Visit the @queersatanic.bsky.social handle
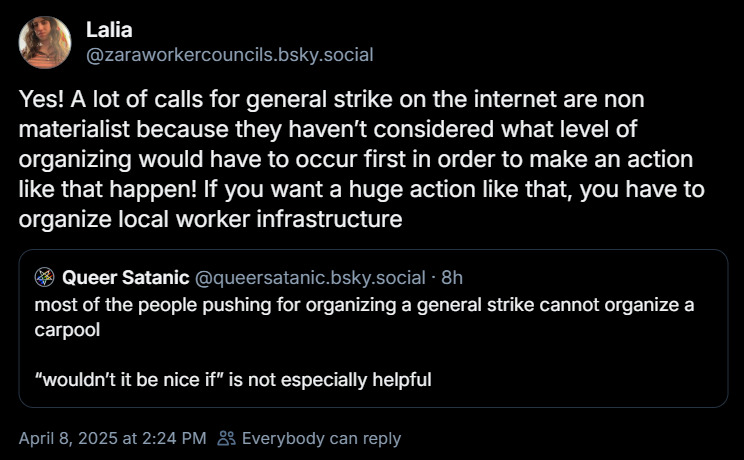 pos(310,277)
